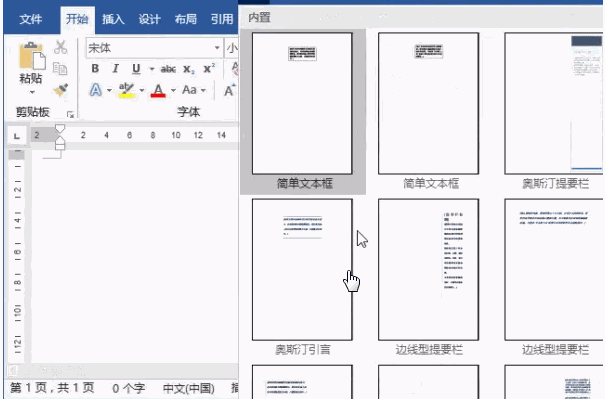Viewport: 605px width, 399px height.
Task: Select the Cut scissors icon
Action: click(x=61, y=47)
